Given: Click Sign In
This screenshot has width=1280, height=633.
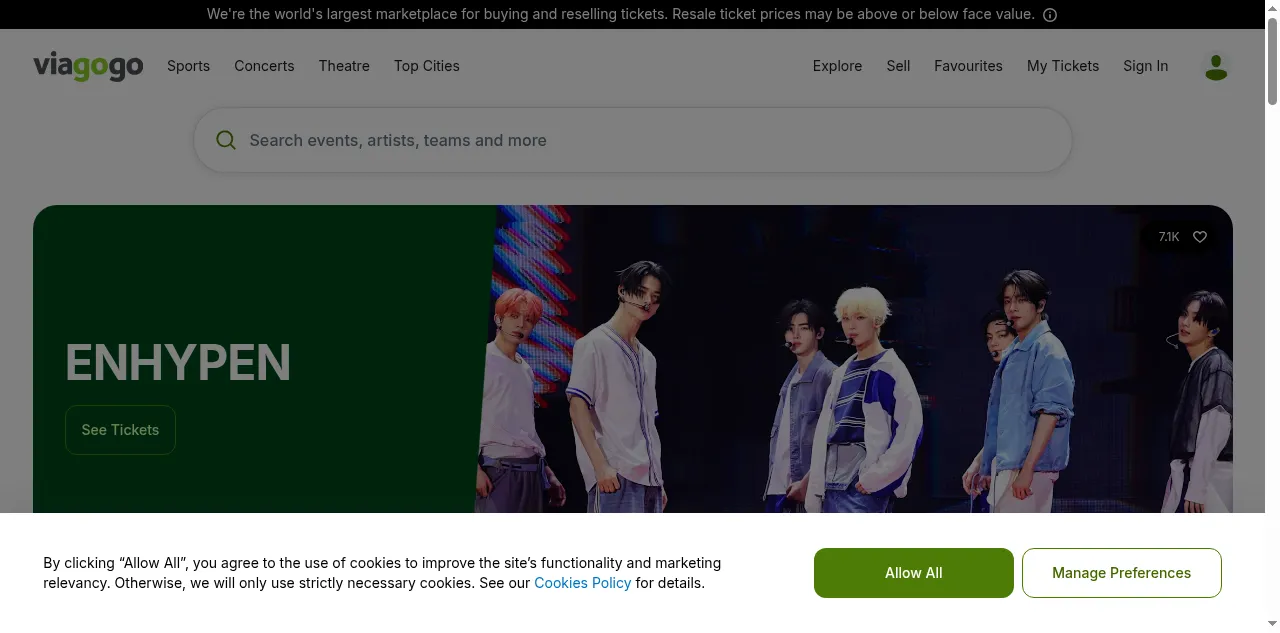Looking at the screenshot, I should [1145, 66].
